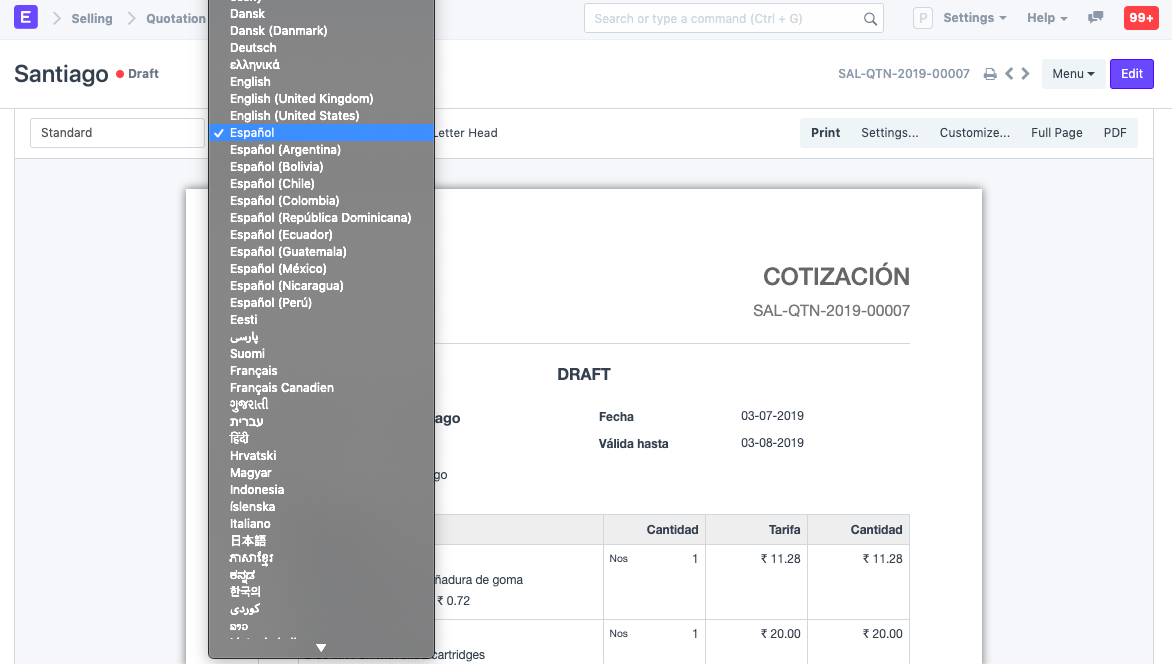Open the chat messages icon
This screenshot has height=664, width=1172.
pyautogui.click(x=1096, y=18)
